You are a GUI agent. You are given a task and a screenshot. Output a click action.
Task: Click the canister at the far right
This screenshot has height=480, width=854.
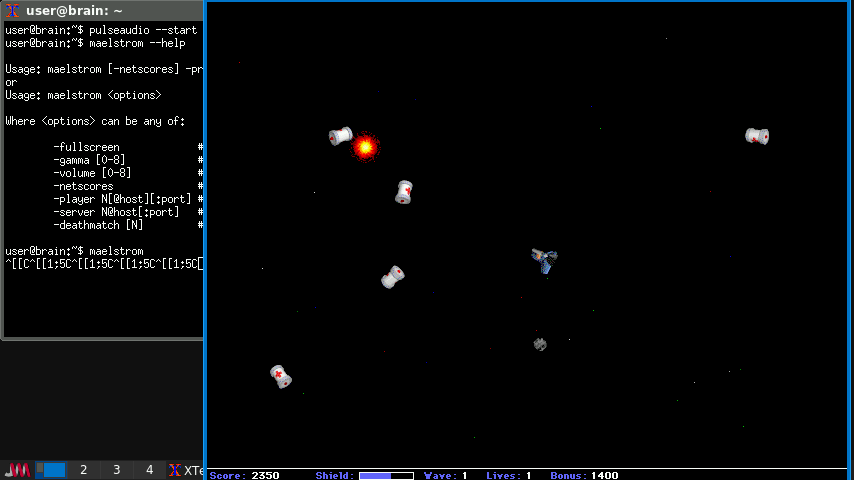click(757, 136)
